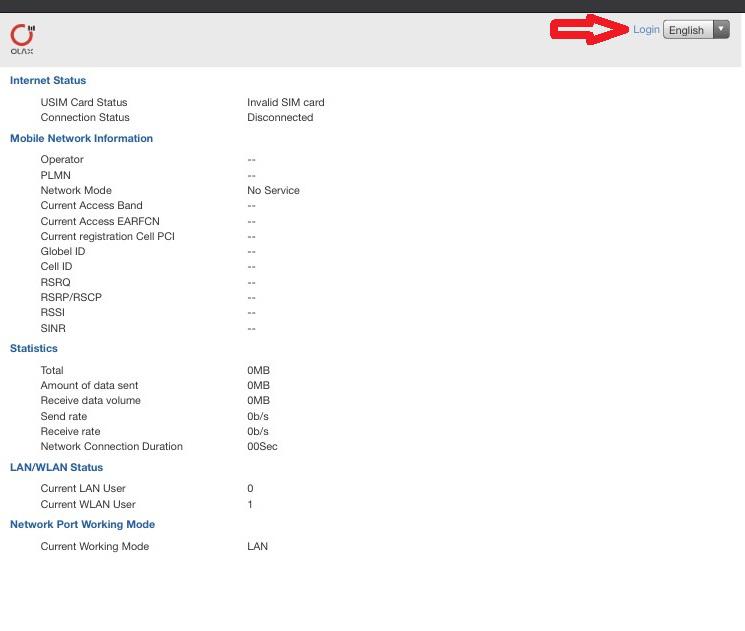Click the No Service network mode value
Image resolution: width=745 pixels, height=631 pixels.
(273, 191)
